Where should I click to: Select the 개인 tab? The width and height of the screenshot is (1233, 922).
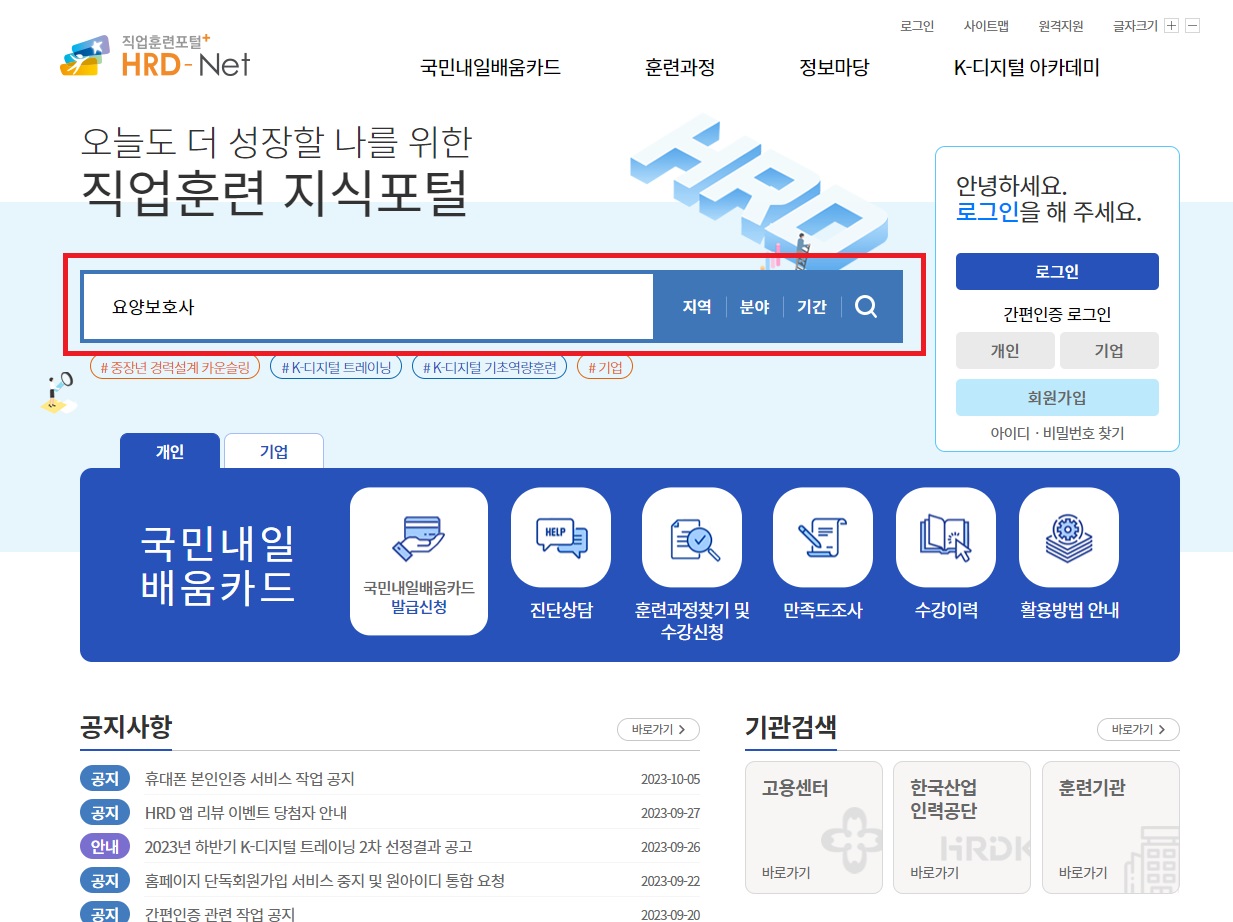point(169,451)
